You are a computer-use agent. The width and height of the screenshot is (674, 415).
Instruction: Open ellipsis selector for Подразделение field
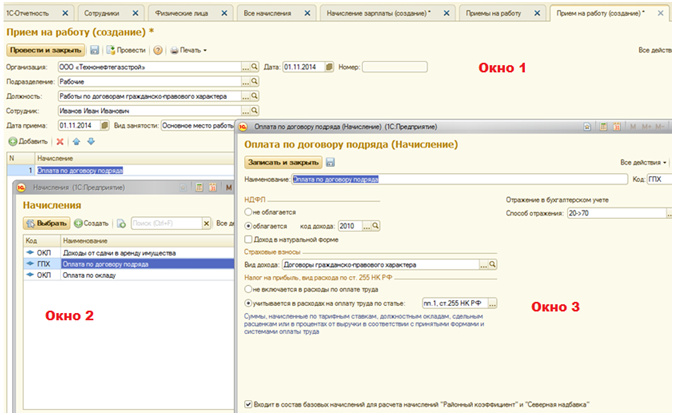[x=245, y=81]
